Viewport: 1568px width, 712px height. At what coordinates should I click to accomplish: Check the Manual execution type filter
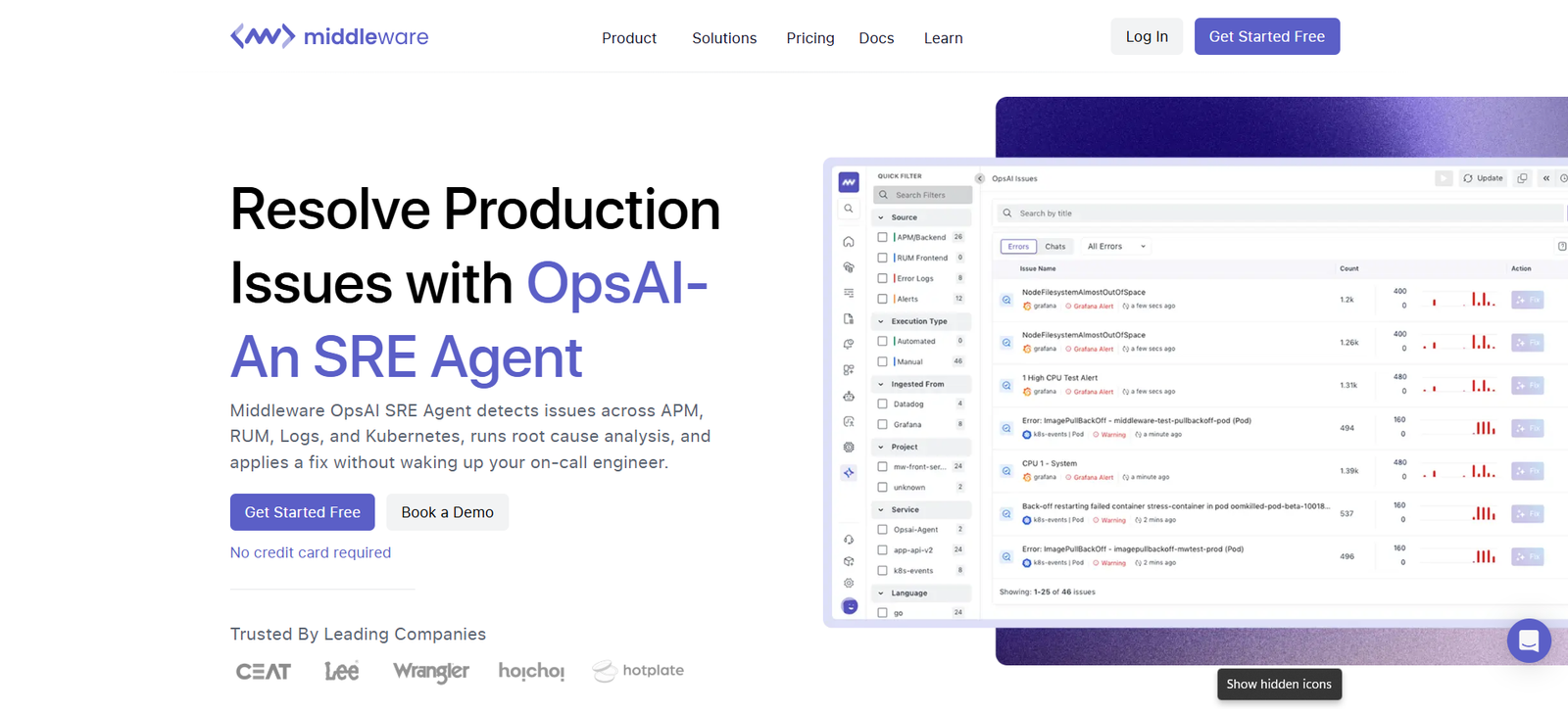pyautogui.click(x=882, y=361)
